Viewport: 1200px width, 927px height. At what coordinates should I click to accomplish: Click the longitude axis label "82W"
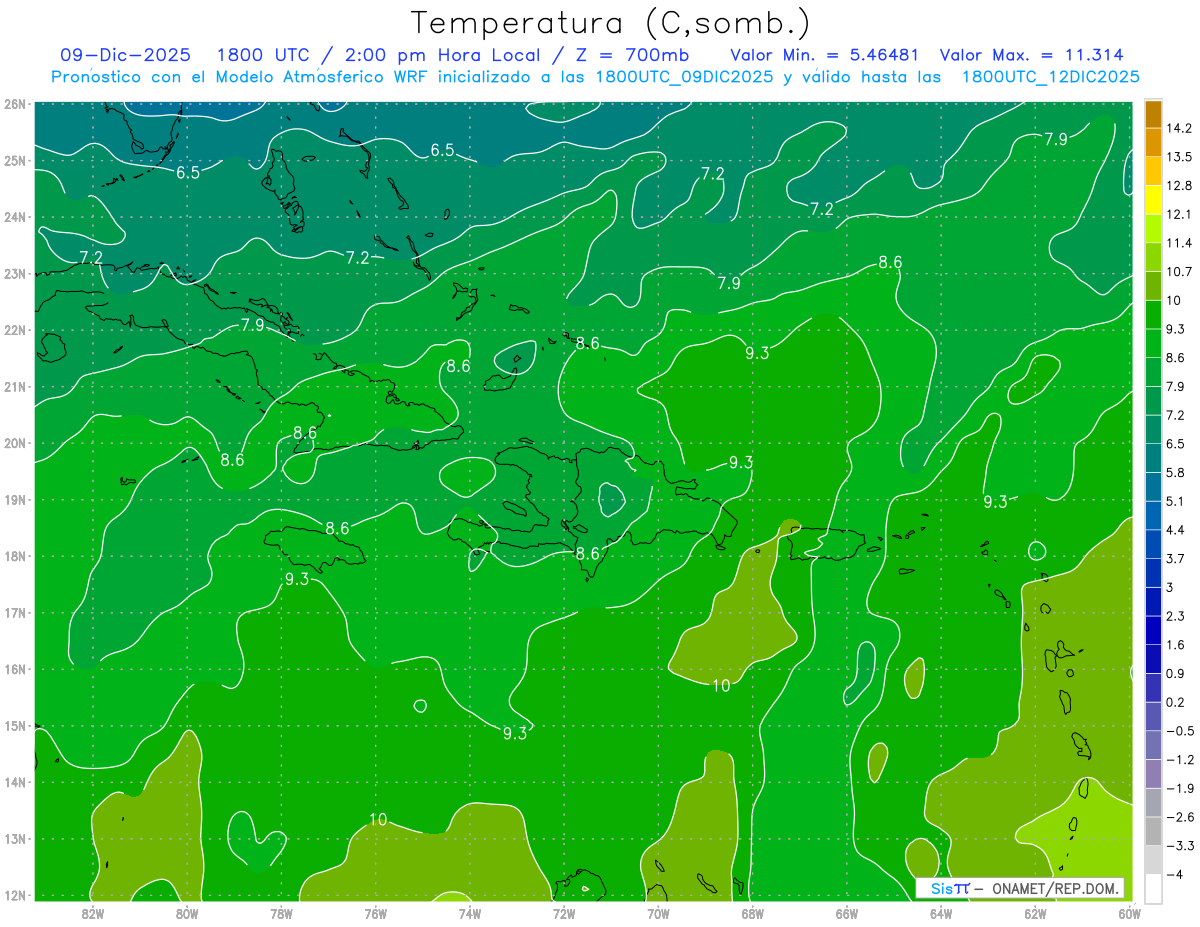pos(93,913)
